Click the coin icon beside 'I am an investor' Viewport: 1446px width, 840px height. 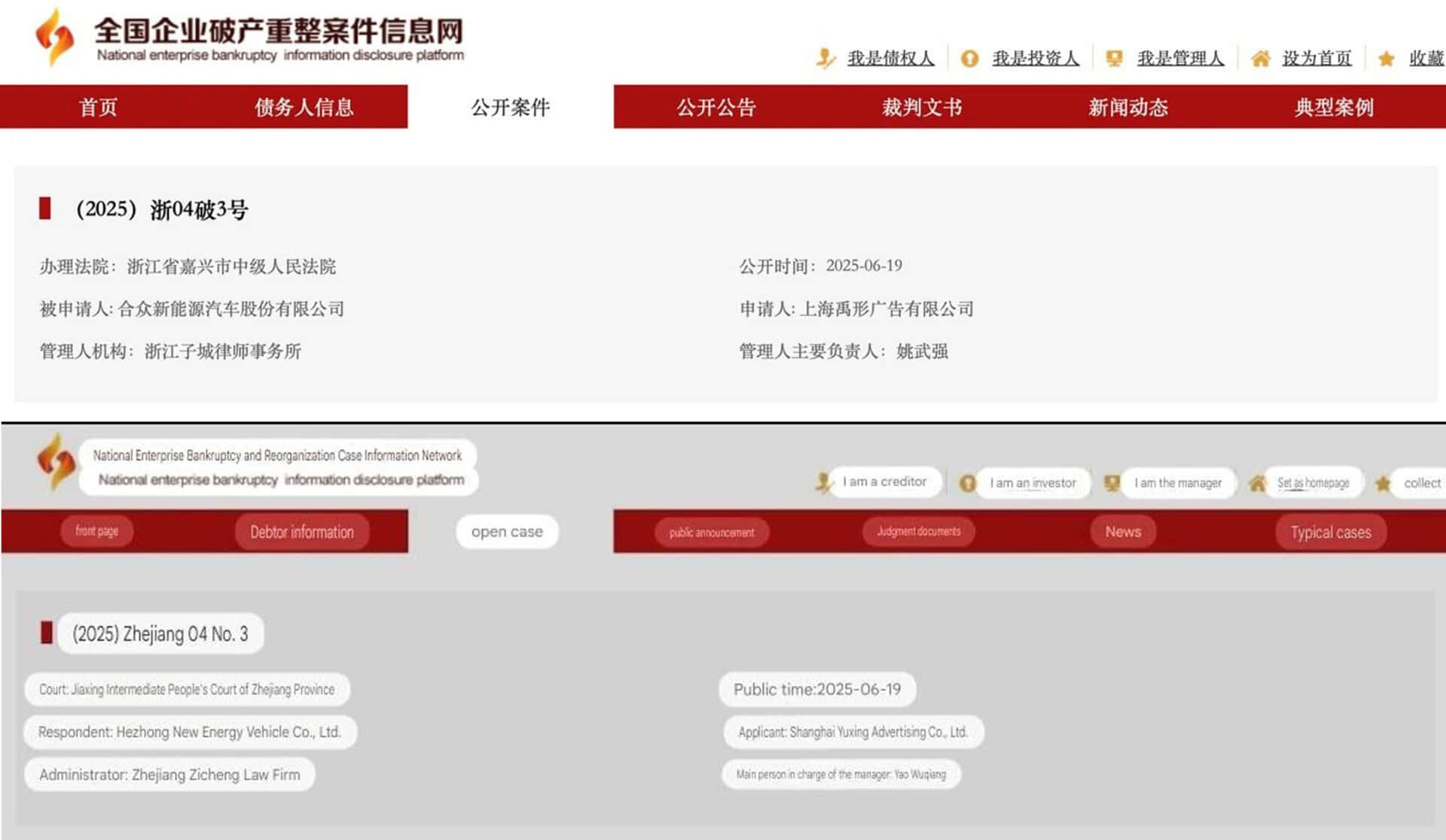(x=968, y=483)
